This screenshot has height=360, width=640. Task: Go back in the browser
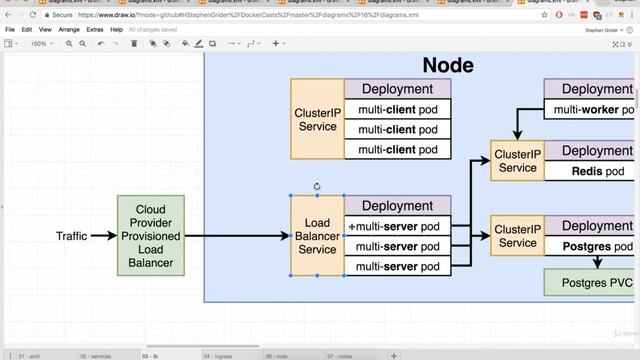pos(8,15)
